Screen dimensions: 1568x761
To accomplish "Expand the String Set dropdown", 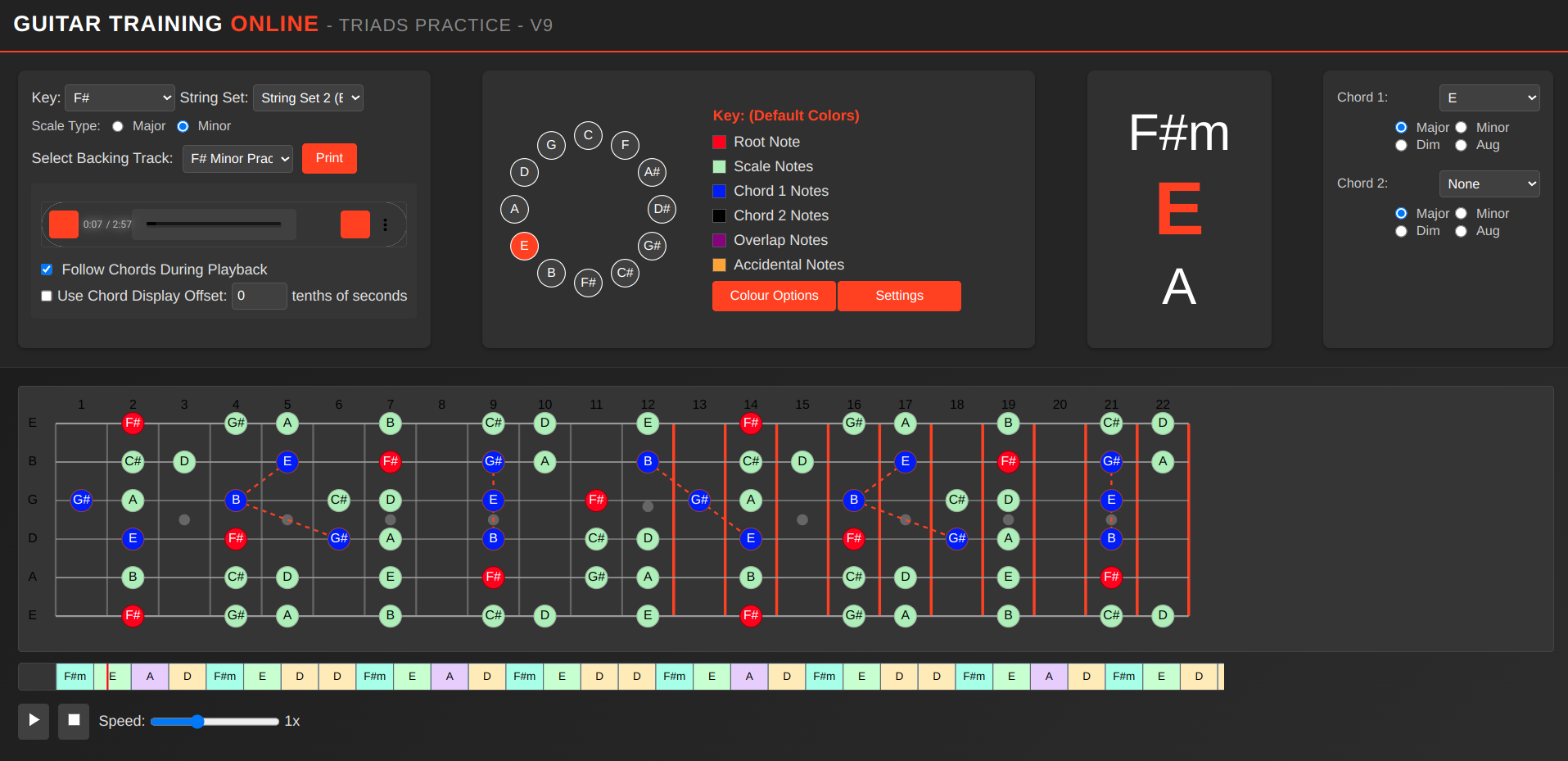I will coord(308,98).
